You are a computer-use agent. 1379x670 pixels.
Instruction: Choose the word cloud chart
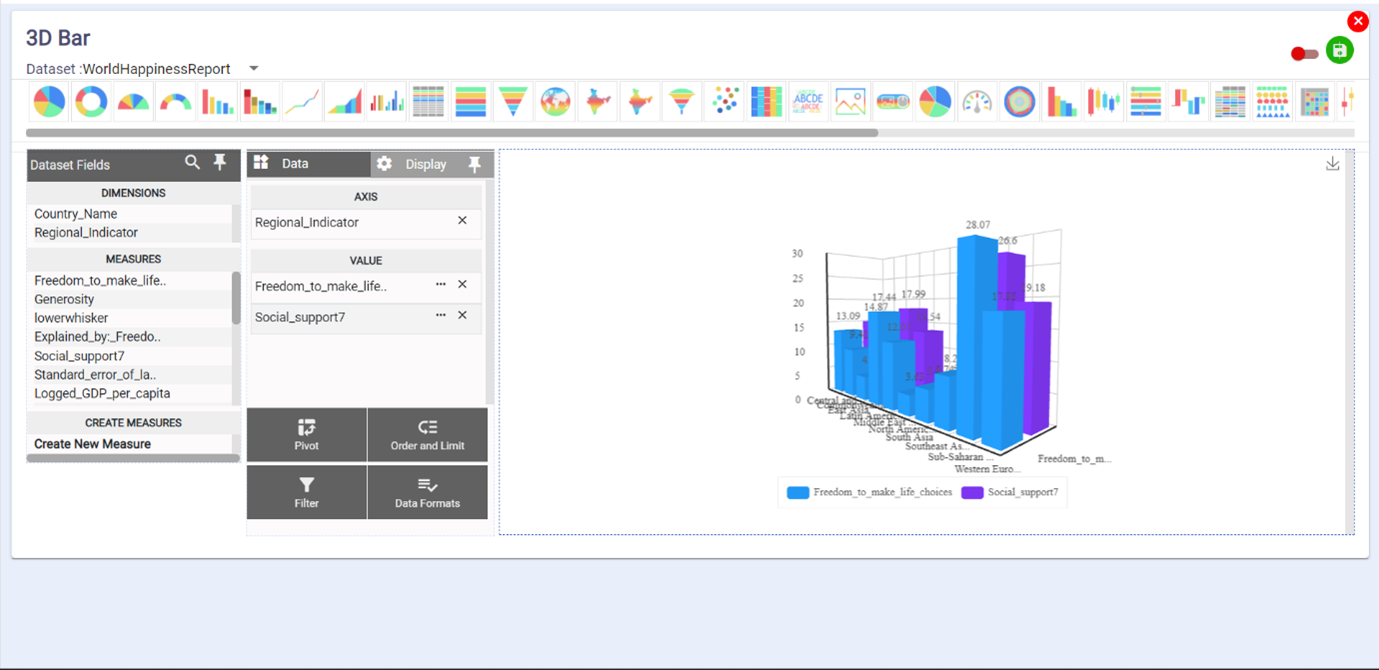click(x=807, y=102)
